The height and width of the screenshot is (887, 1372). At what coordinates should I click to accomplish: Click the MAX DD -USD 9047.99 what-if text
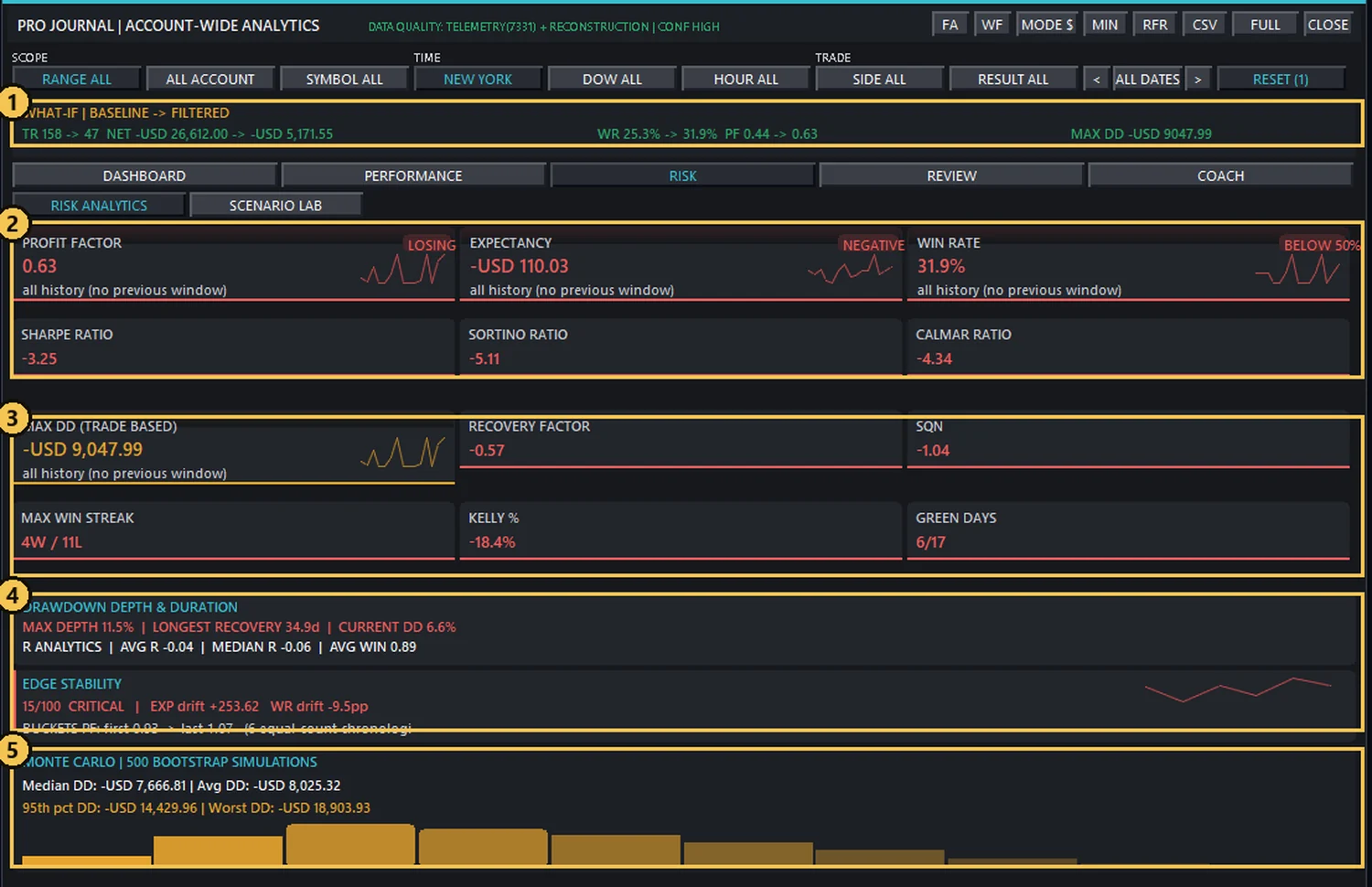pyautogui.click(x=1141, y=134)
